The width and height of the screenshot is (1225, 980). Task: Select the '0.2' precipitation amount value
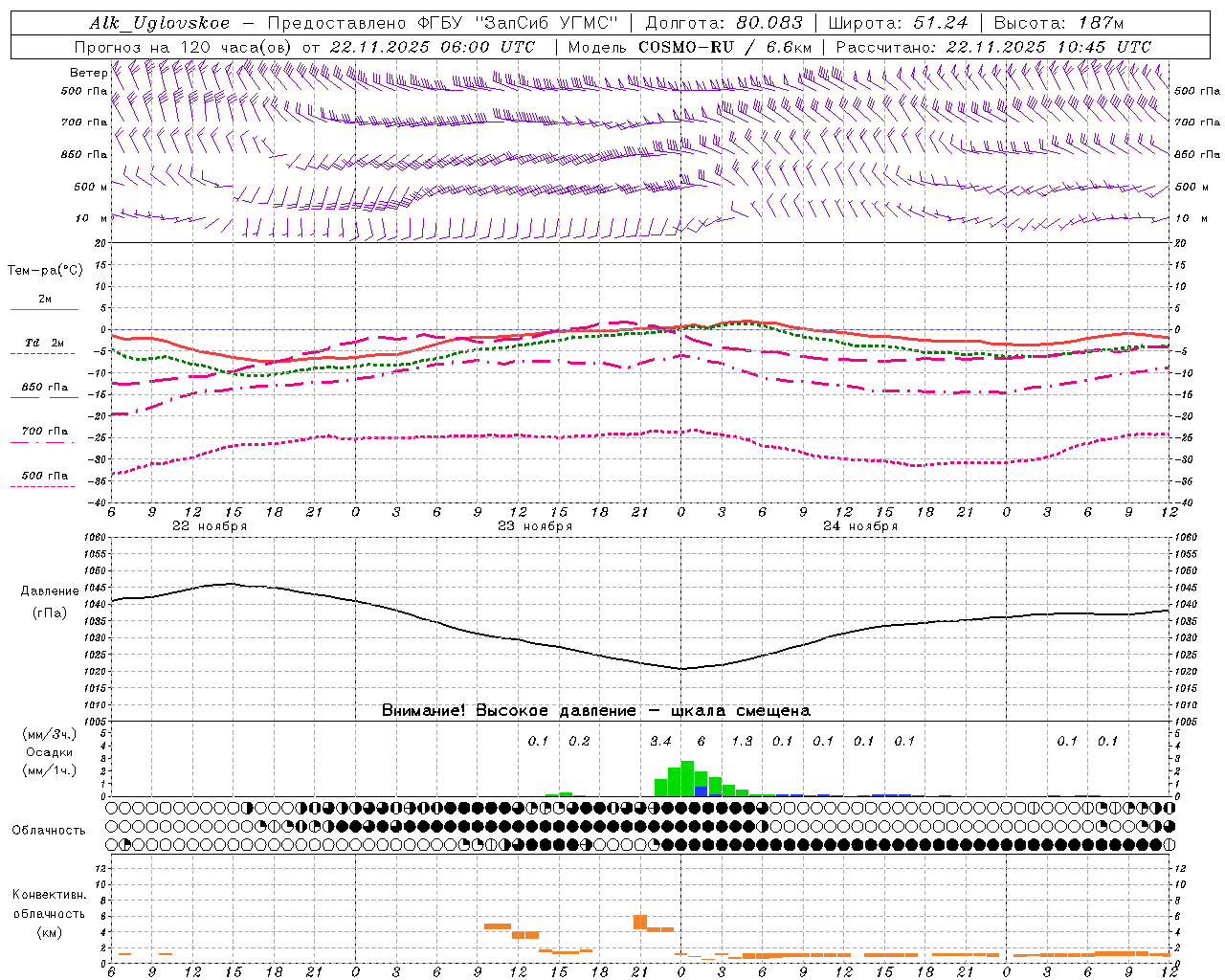point(579,742)
